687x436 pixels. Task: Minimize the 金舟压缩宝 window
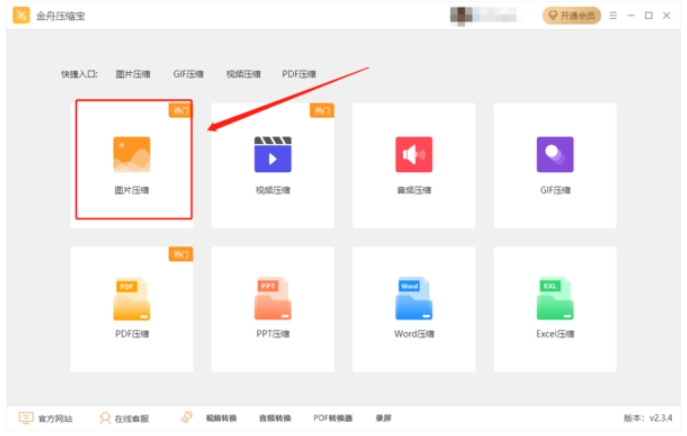pos(631,15)
